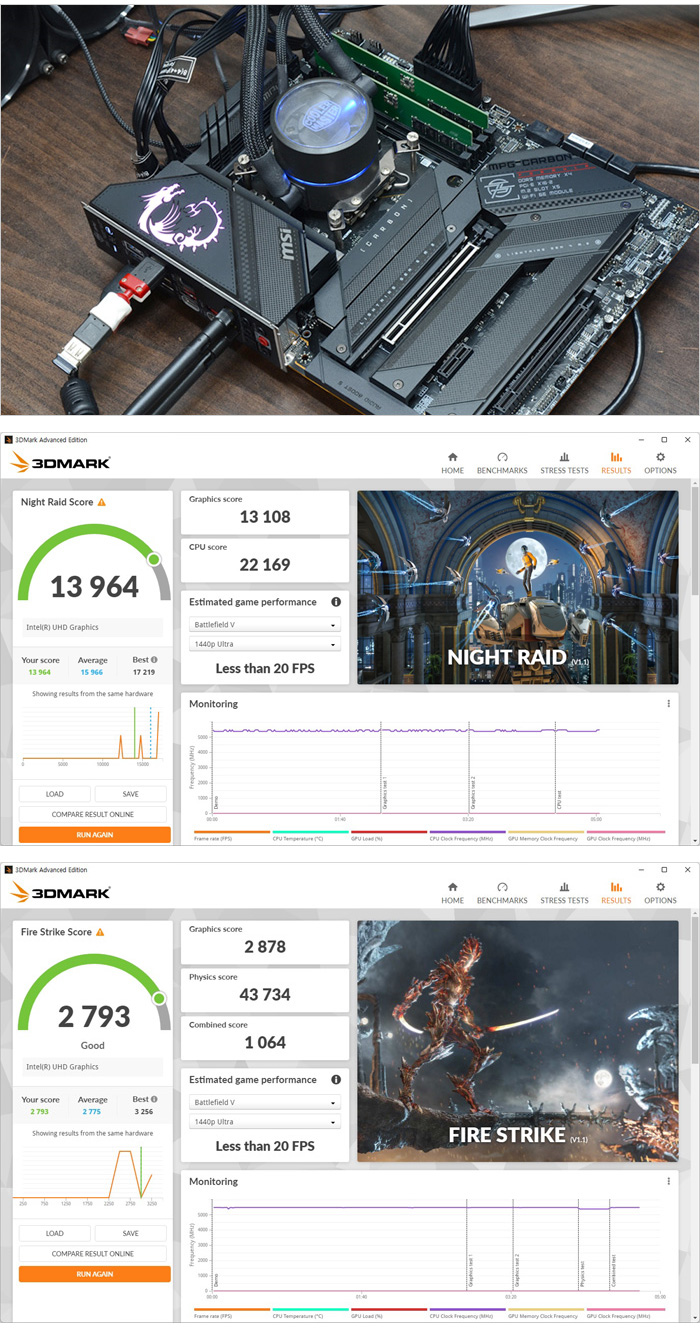This screenshot has height=1328, width=700.
Task: Click RUN AGAIN in Night Raid window
Action: (x=95, y=834)
